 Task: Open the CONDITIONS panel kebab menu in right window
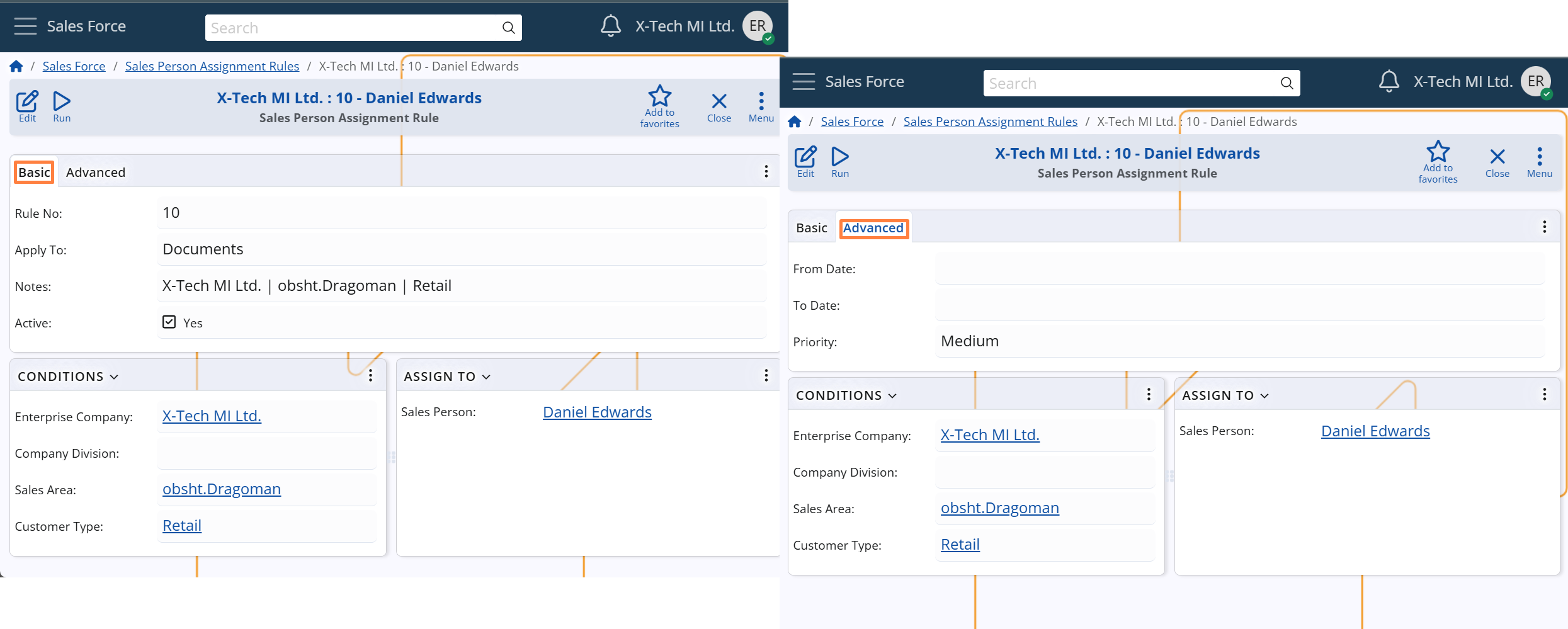tap(1149, 394)
